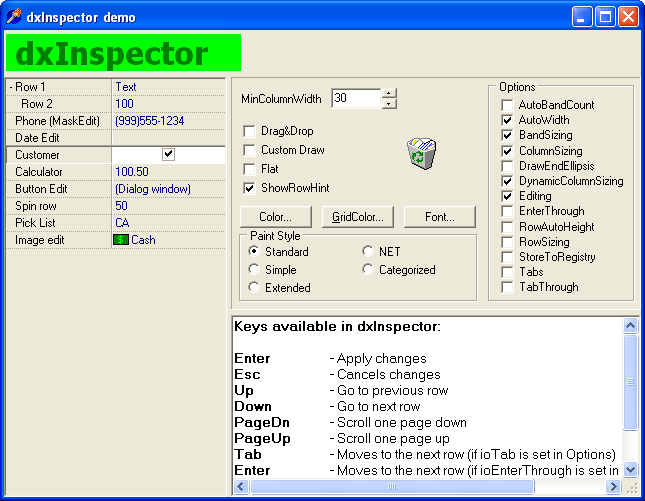Toggle the Customer checkbox in the inspector
The height and width of the screenshot is (501, 645).
click(x=168, y=155)
